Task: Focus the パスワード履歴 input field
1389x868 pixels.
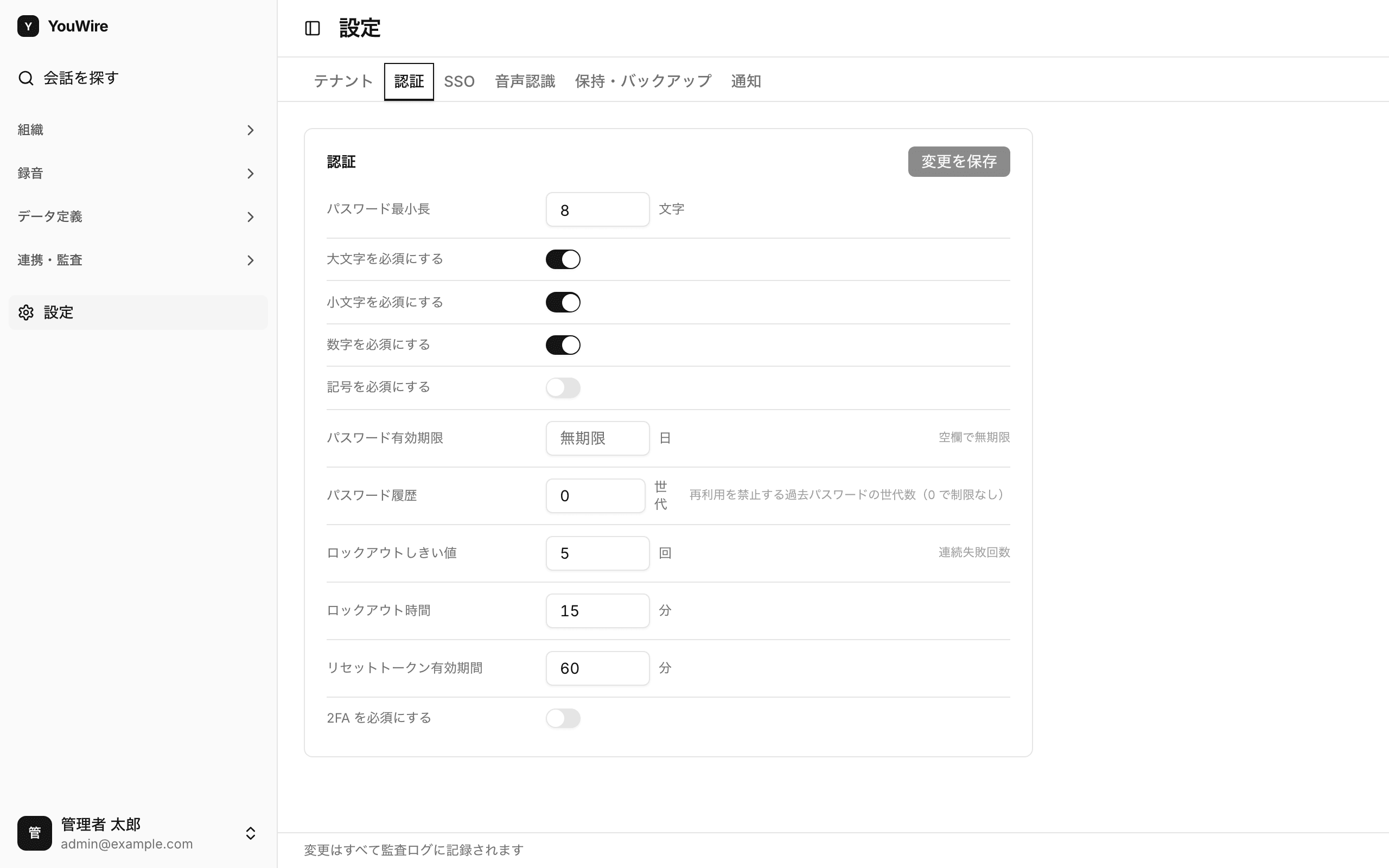Action: [595, 495]
